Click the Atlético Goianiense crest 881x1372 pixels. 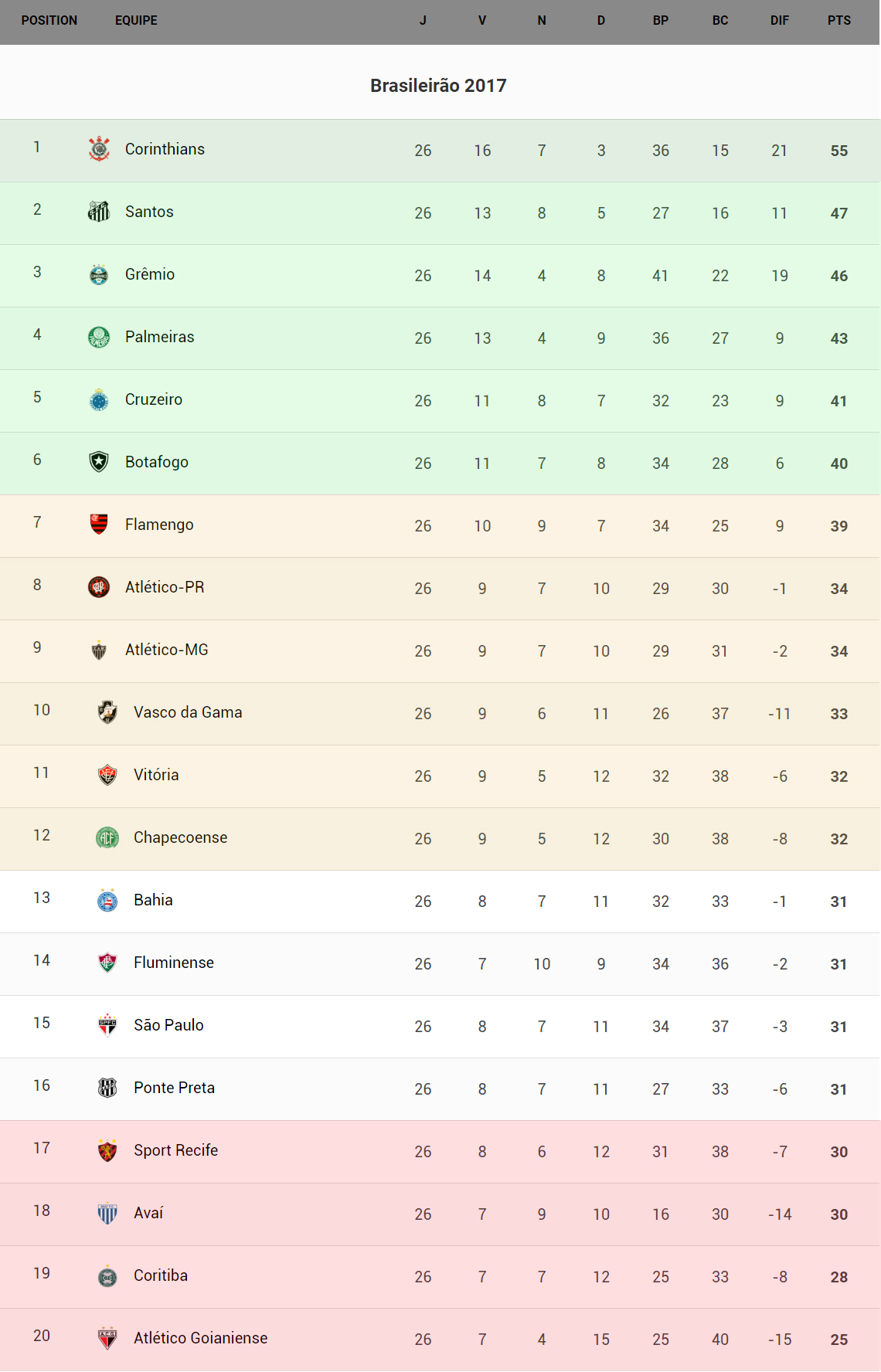[x=107, y=1338]
